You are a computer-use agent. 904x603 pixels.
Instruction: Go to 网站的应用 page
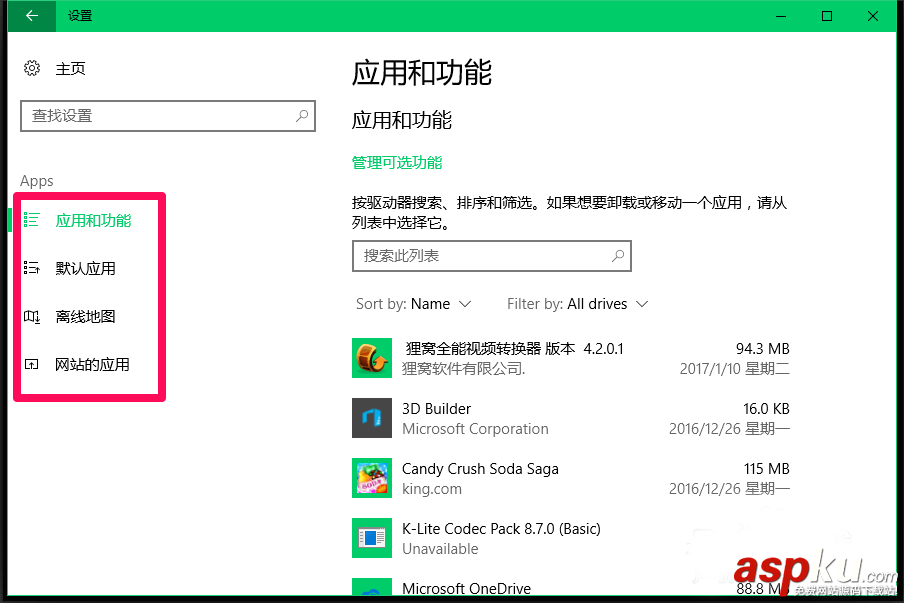[x=92, y=364]
